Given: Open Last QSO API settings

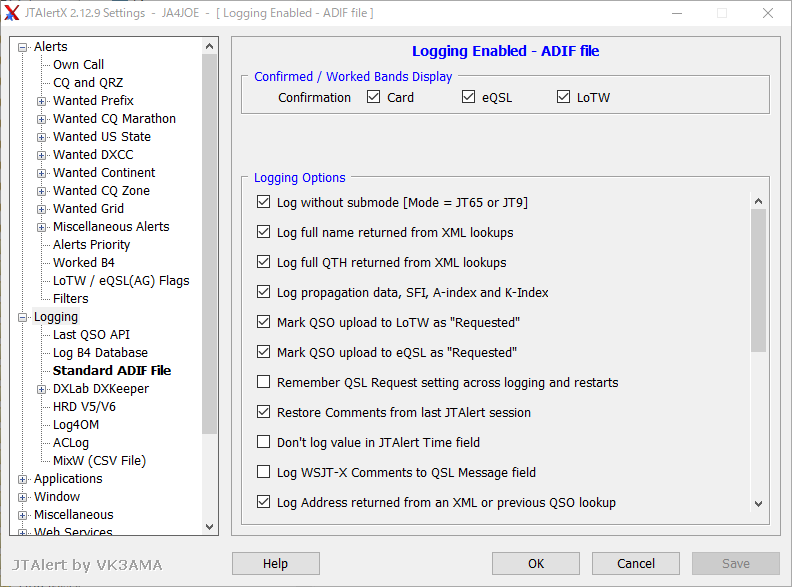Looking at the screenshot, I should tap(91, 334).
